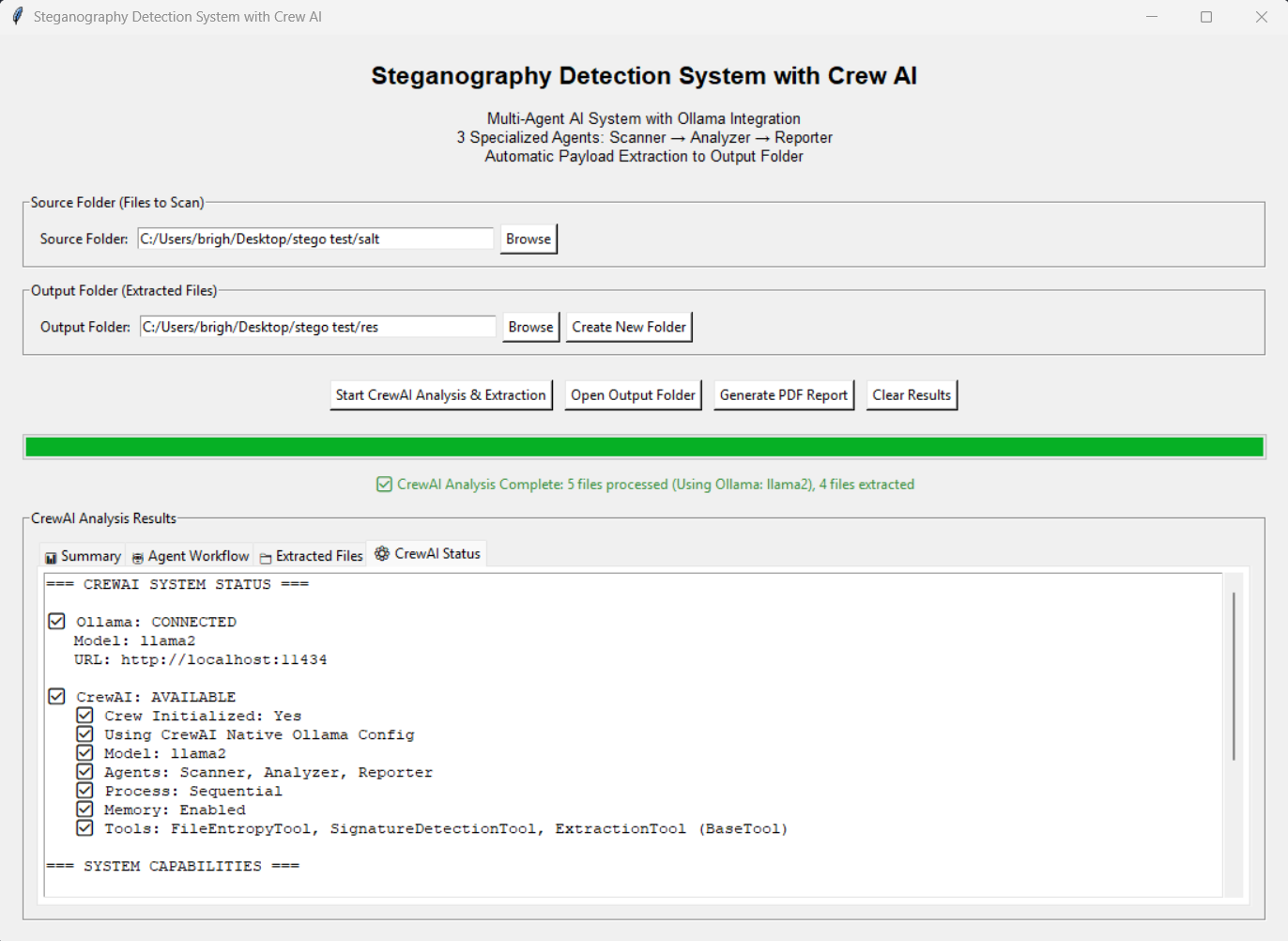
Task: Click the checkmark beside Memory: Enabled
Action: click(x=84, y=810)
